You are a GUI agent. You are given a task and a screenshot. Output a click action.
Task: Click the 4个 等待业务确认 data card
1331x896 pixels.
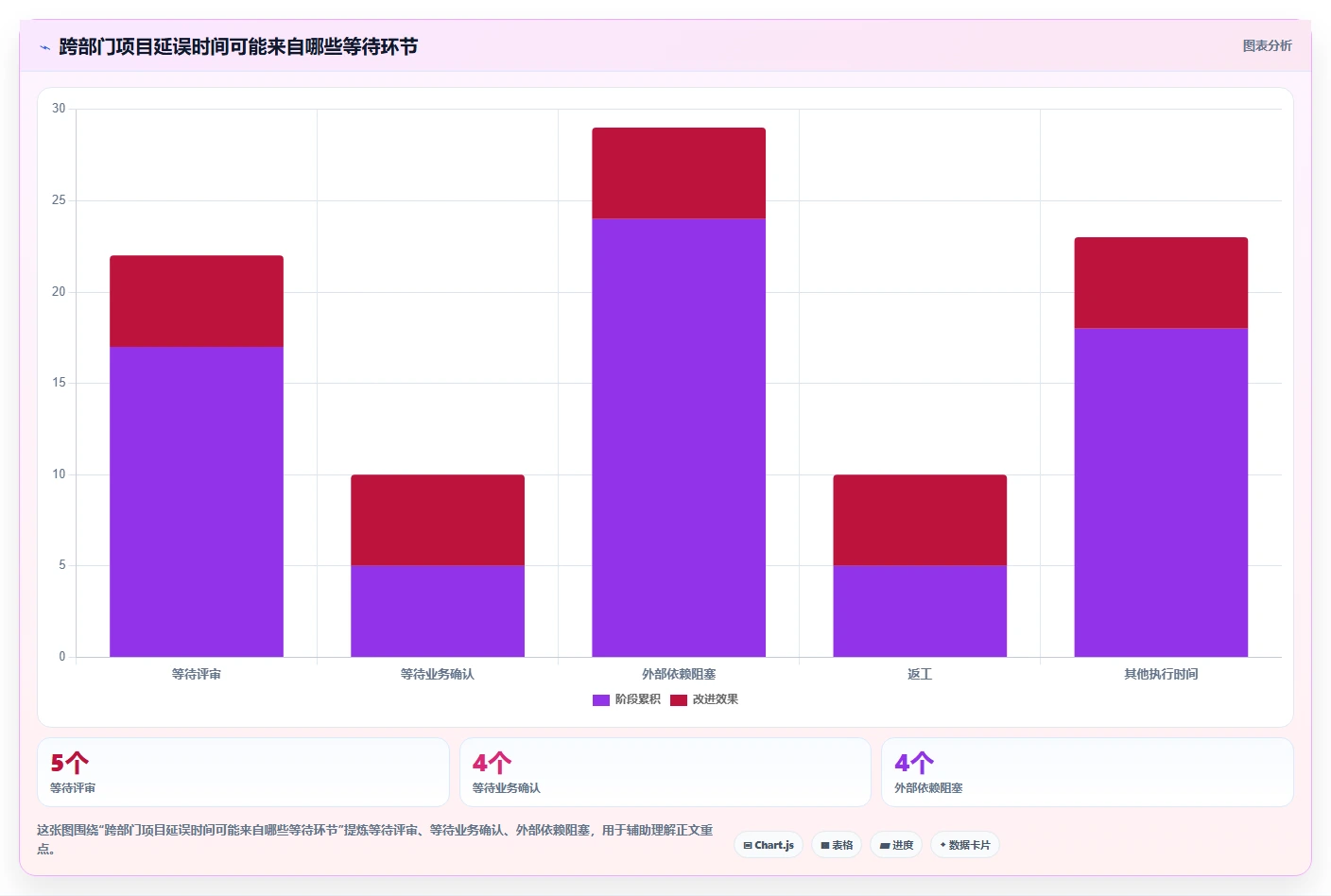coord(665,772)
